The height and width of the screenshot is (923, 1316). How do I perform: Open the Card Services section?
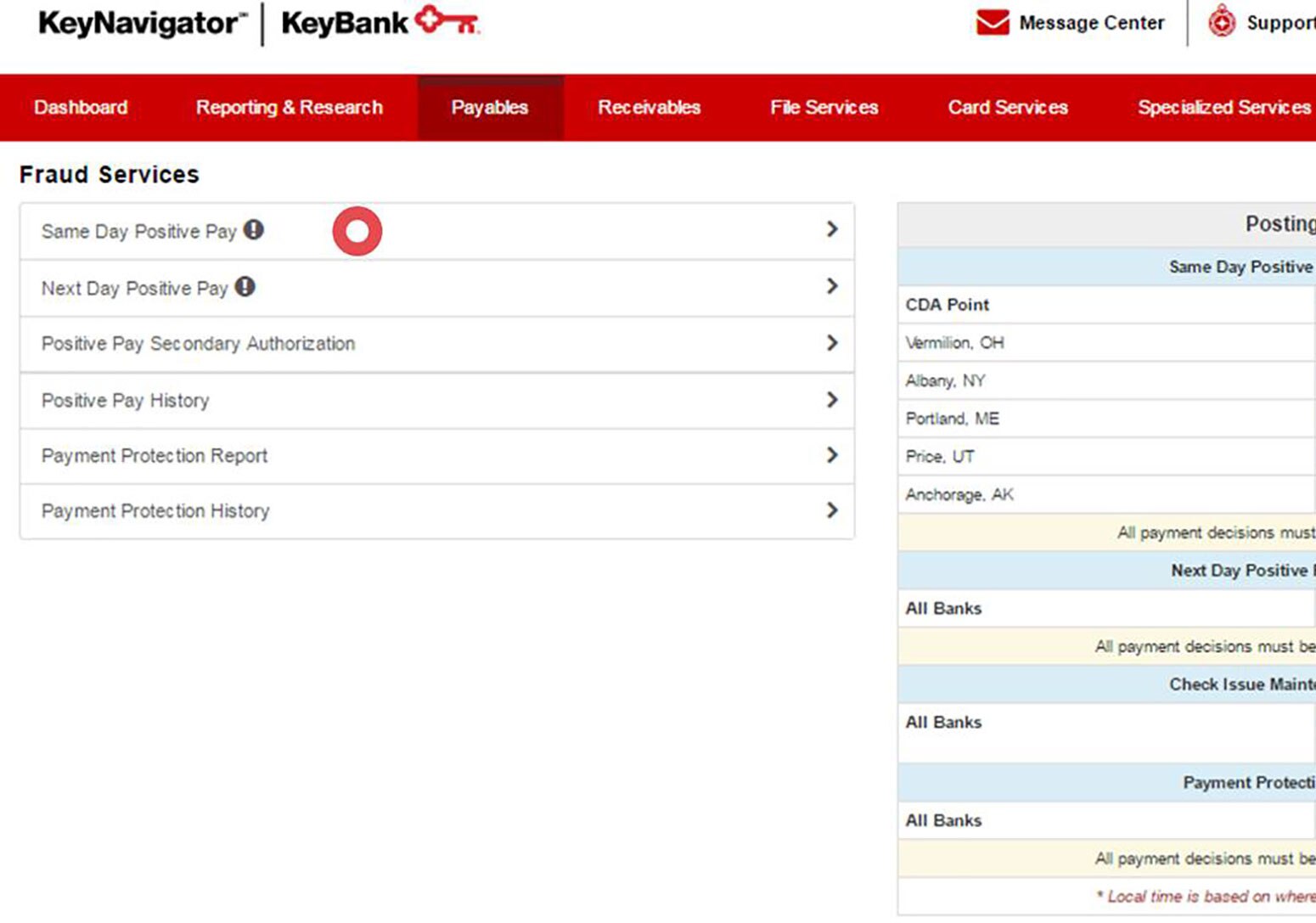click(x=1008, y=107)
